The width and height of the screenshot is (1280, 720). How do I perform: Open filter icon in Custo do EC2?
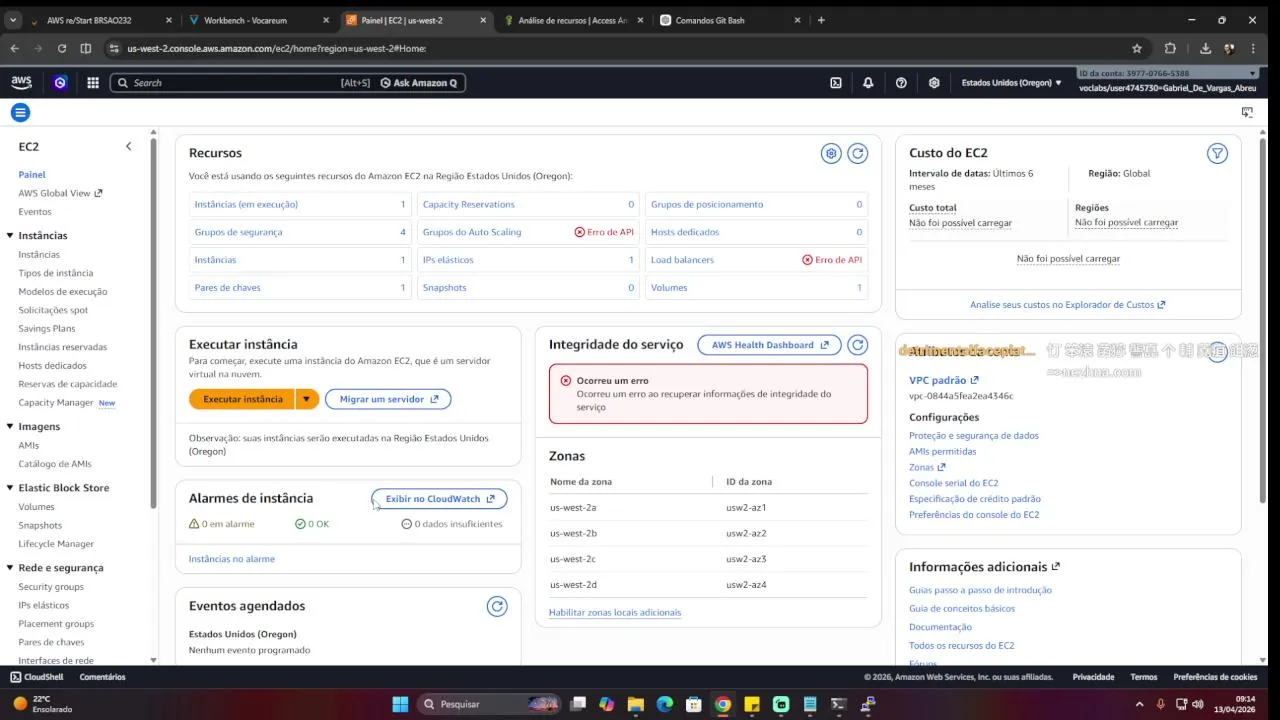[1217, 153]
